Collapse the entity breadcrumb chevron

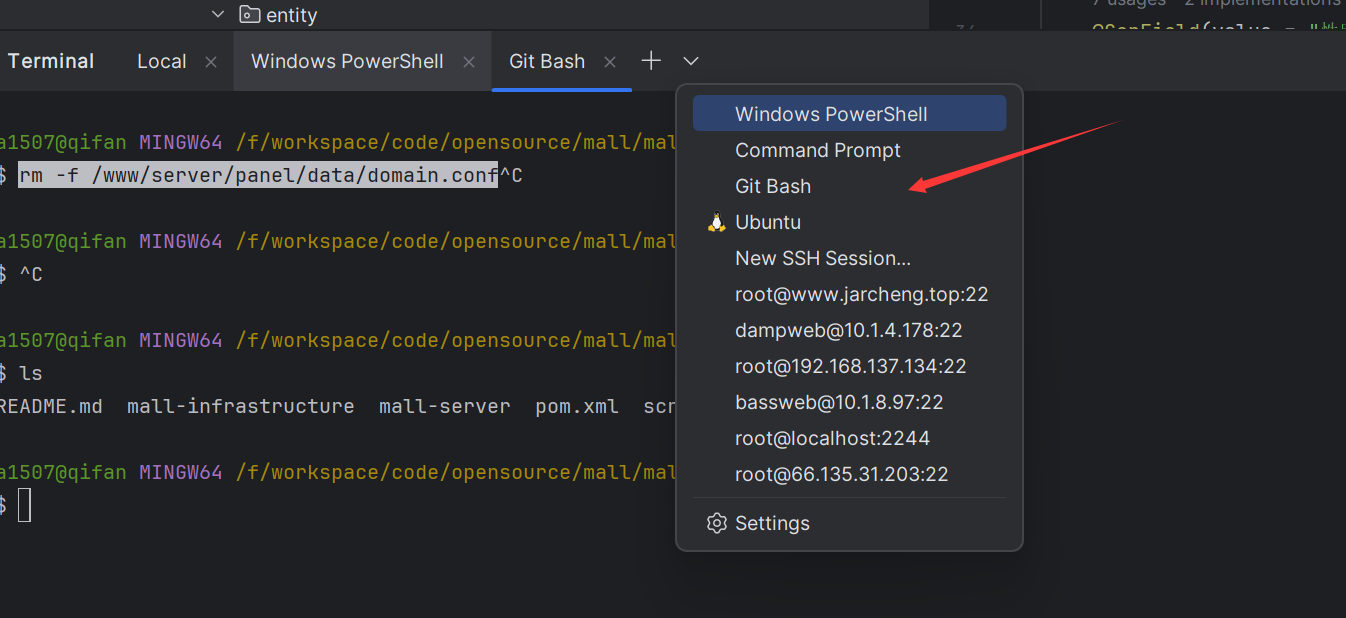(217, 14)
